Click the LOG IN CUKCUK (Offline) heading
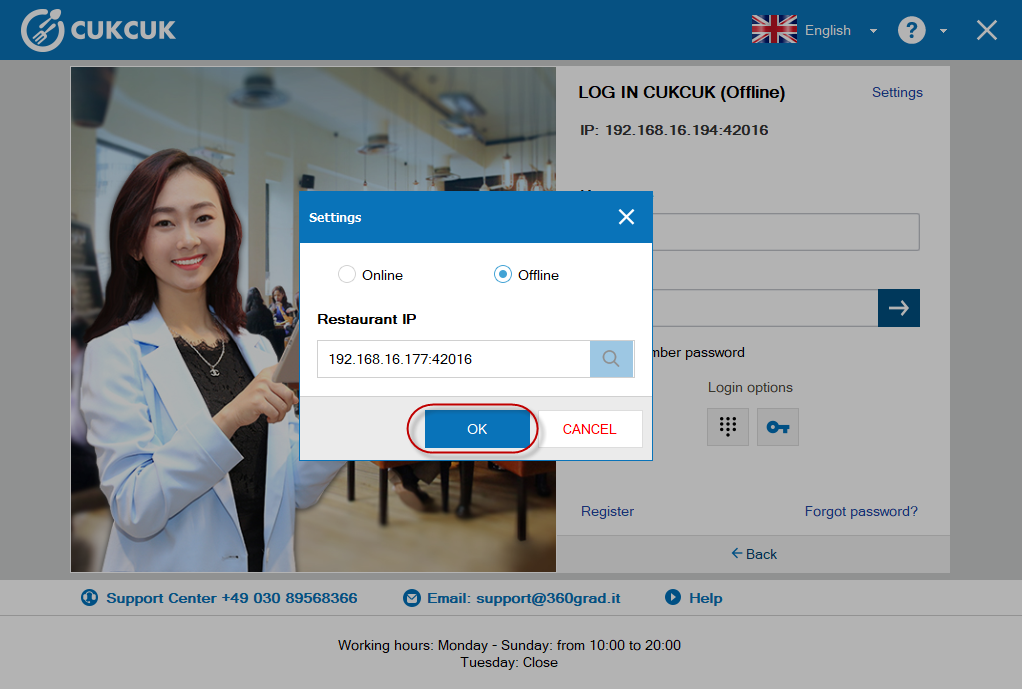Viewport: 1022px width, 689px height. 682,93
